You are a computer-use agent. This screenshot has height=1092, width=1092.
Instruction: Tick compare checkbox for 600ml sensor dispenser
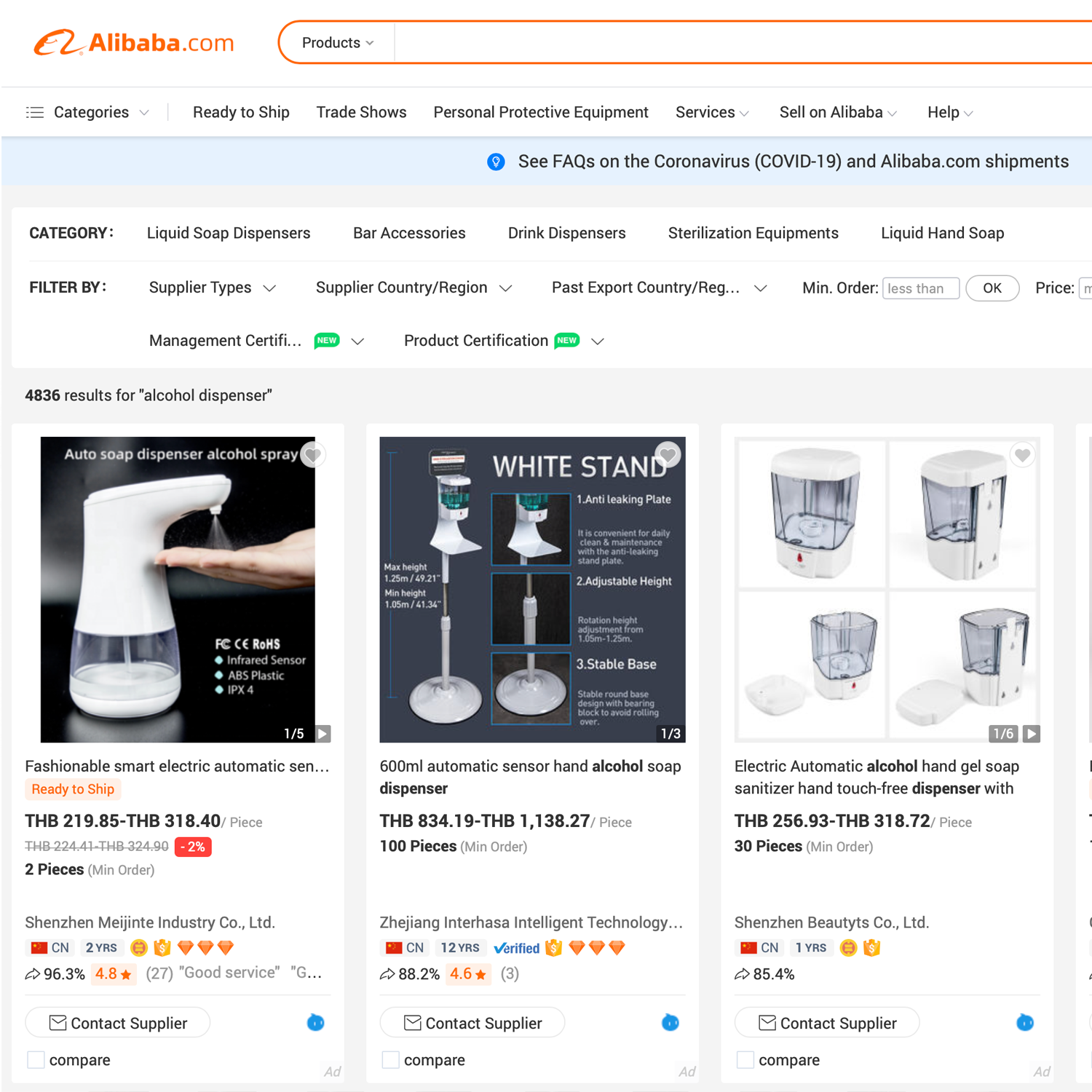[x=390, y=1060]
